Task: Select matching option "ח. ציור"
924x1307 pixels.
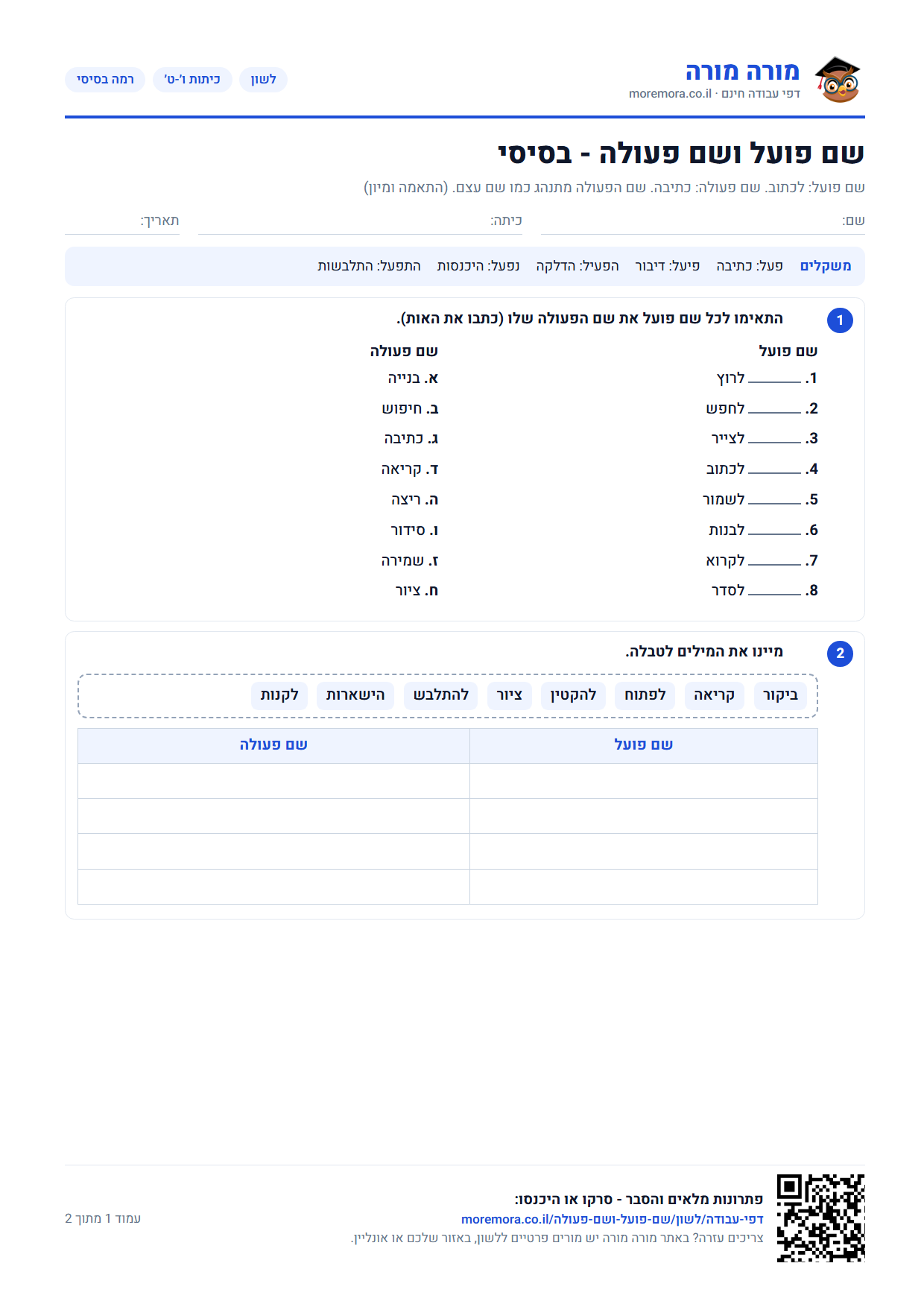Action: [417, 591]
